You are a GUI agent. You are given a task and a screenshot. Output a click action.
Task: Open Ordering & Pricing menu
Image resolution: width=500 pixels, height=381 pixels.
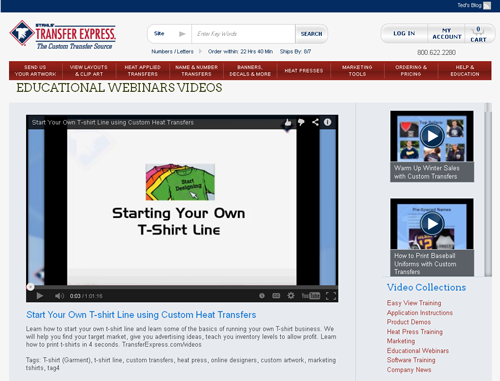(x=411, y=70)
